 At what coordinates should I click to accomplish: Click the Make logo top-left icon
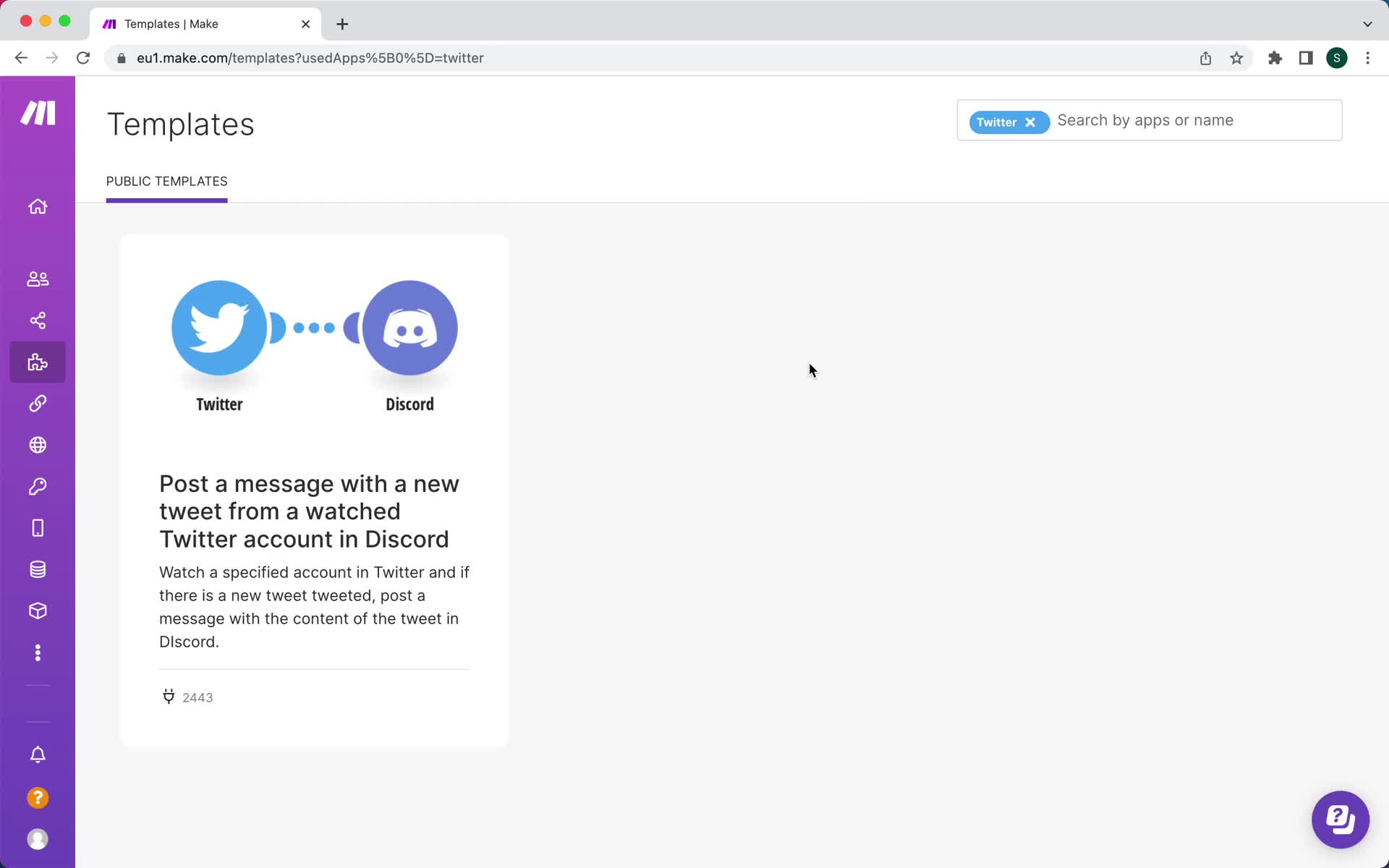coord(38,113)
